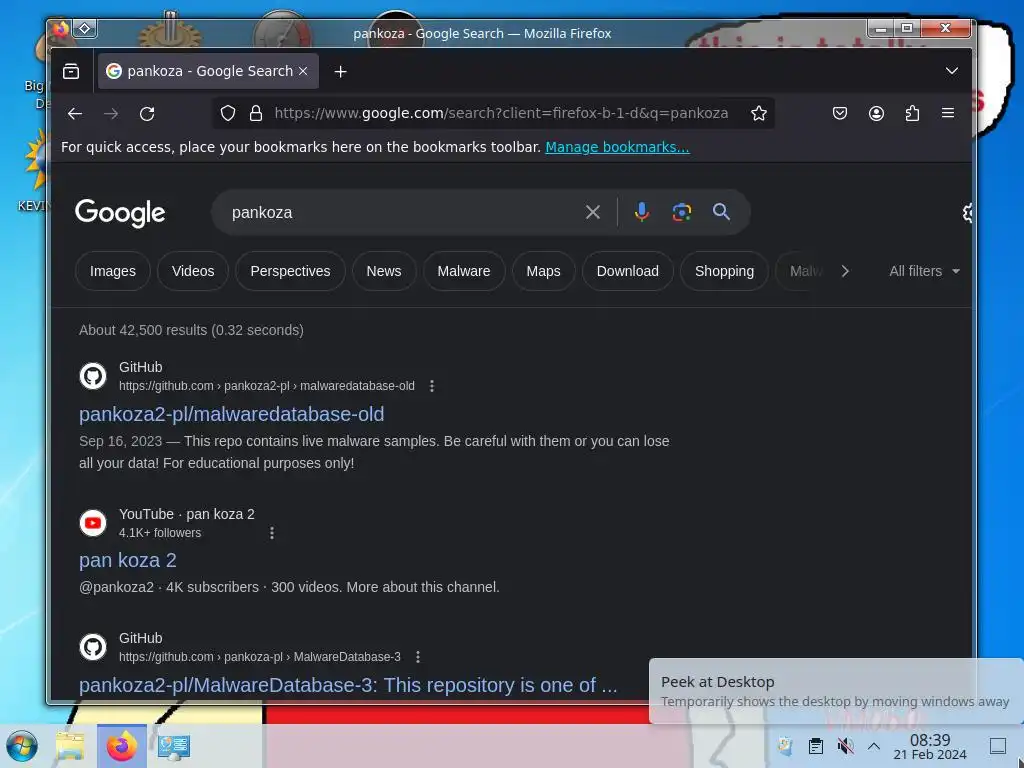Reload the current page
Screen dimensions: 1024x768
coord(147,114)
